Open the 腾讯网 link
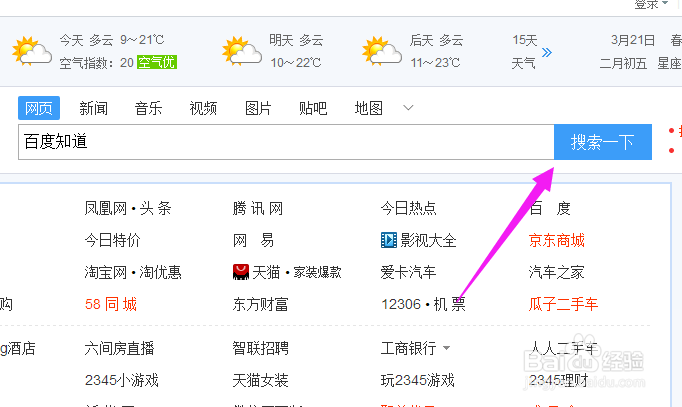 tap(257, 208)
